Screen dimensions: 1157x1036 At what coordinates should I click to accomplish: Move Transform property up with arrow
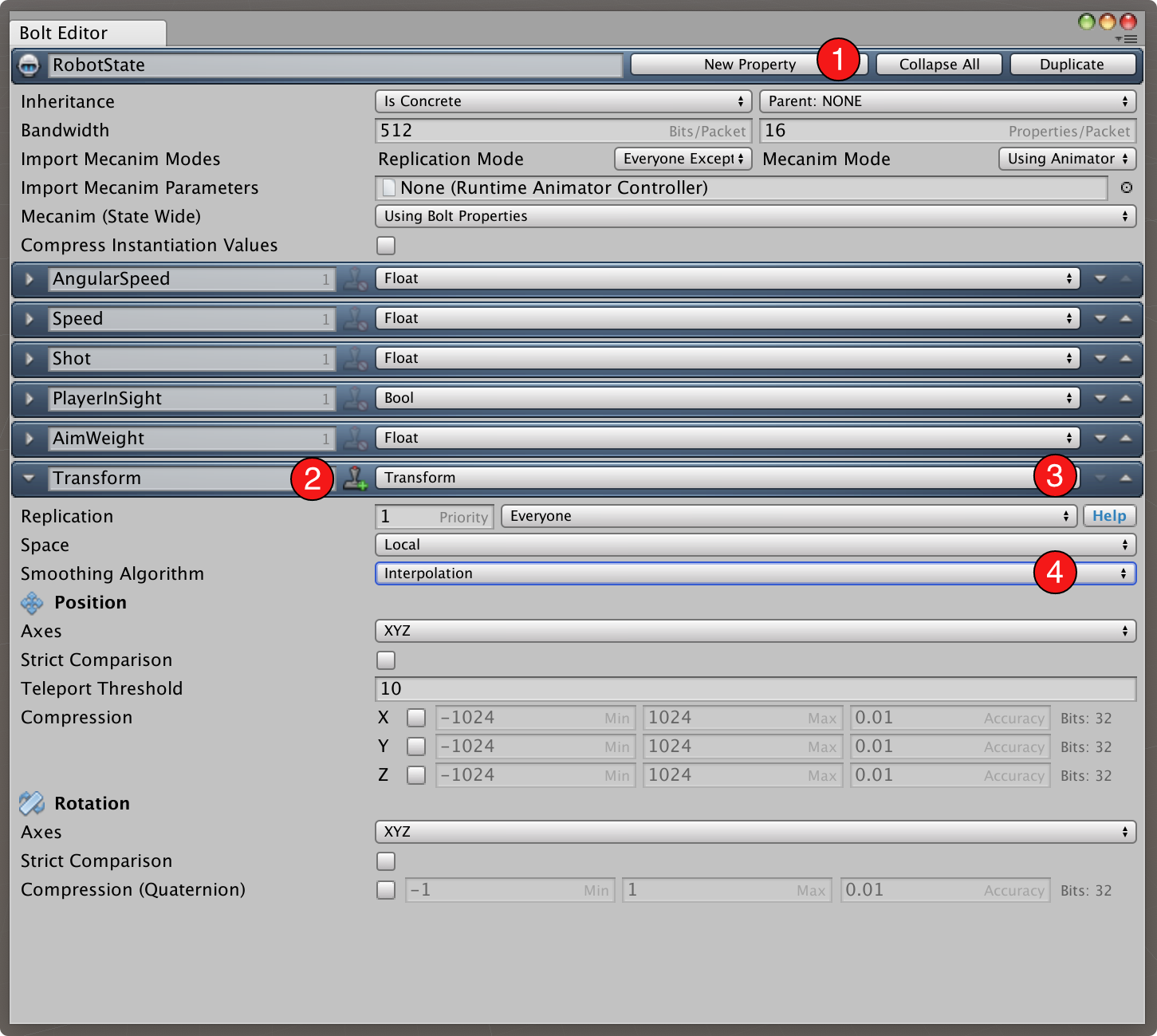(x=1126, y=478)
